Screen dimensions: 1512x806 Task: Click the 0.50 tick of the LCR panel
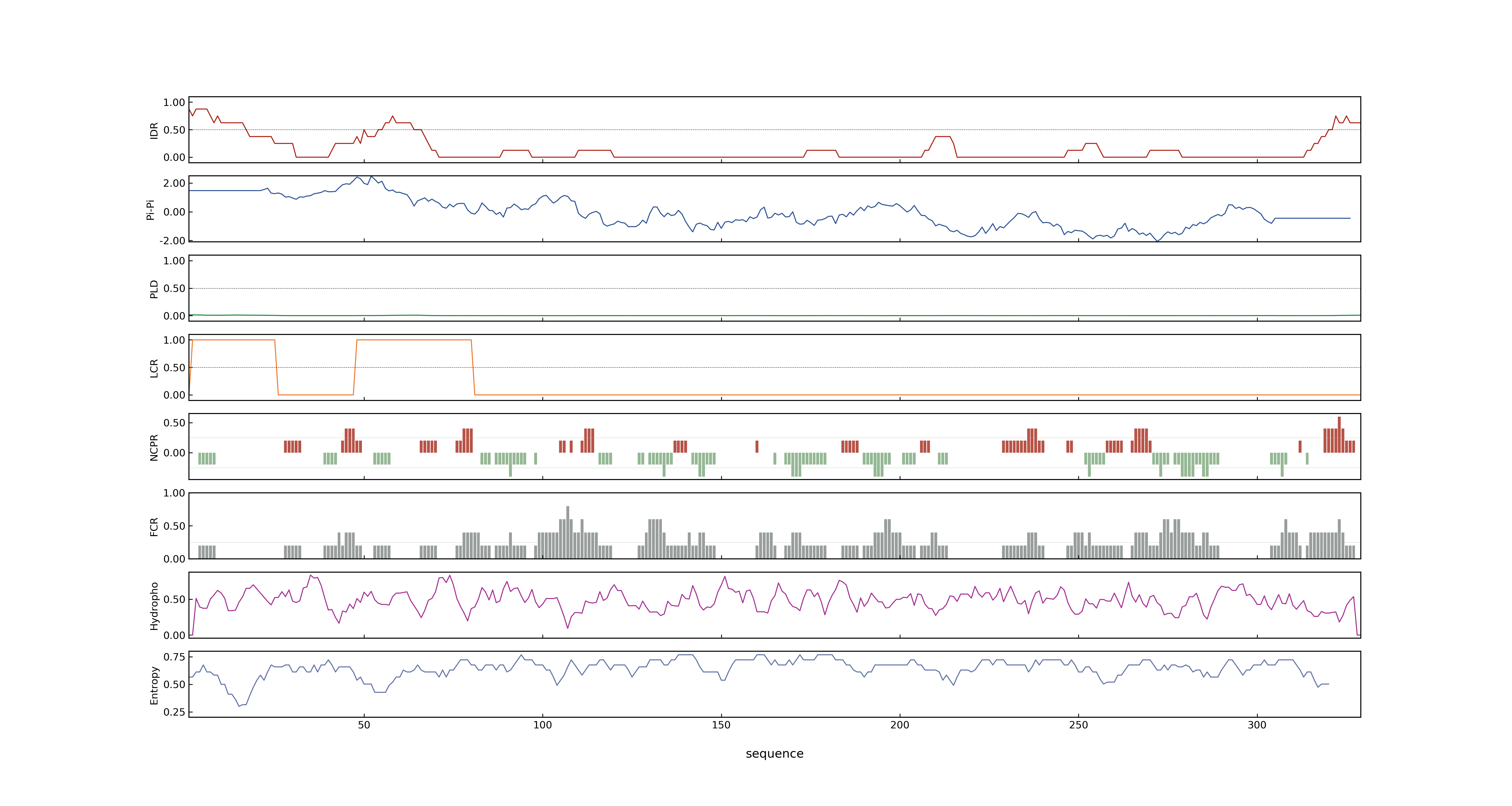click(174, 368)
